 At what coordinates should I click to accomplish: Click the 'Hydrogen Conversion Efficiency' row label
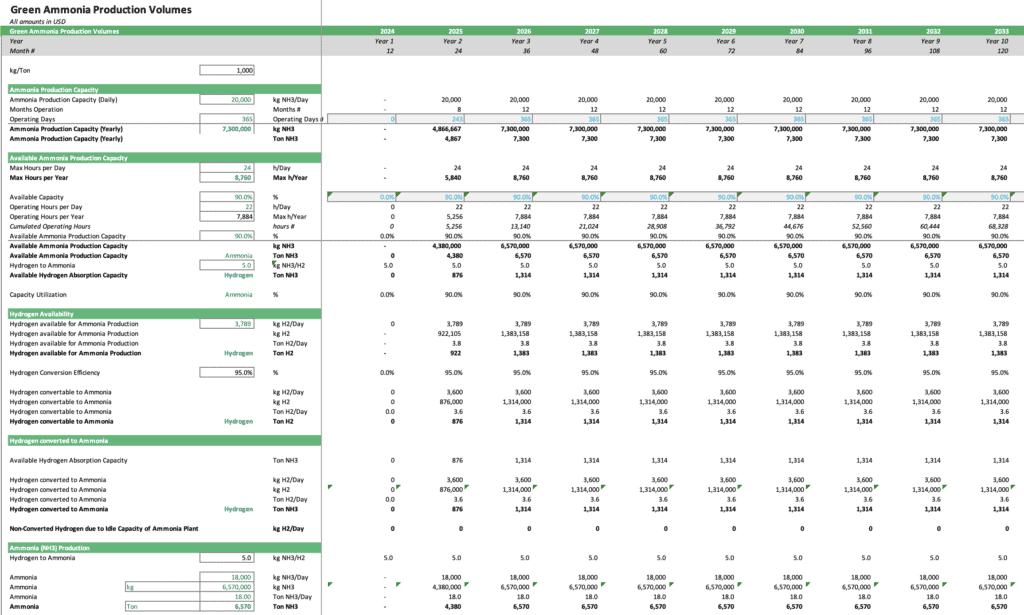coord(55,373)
